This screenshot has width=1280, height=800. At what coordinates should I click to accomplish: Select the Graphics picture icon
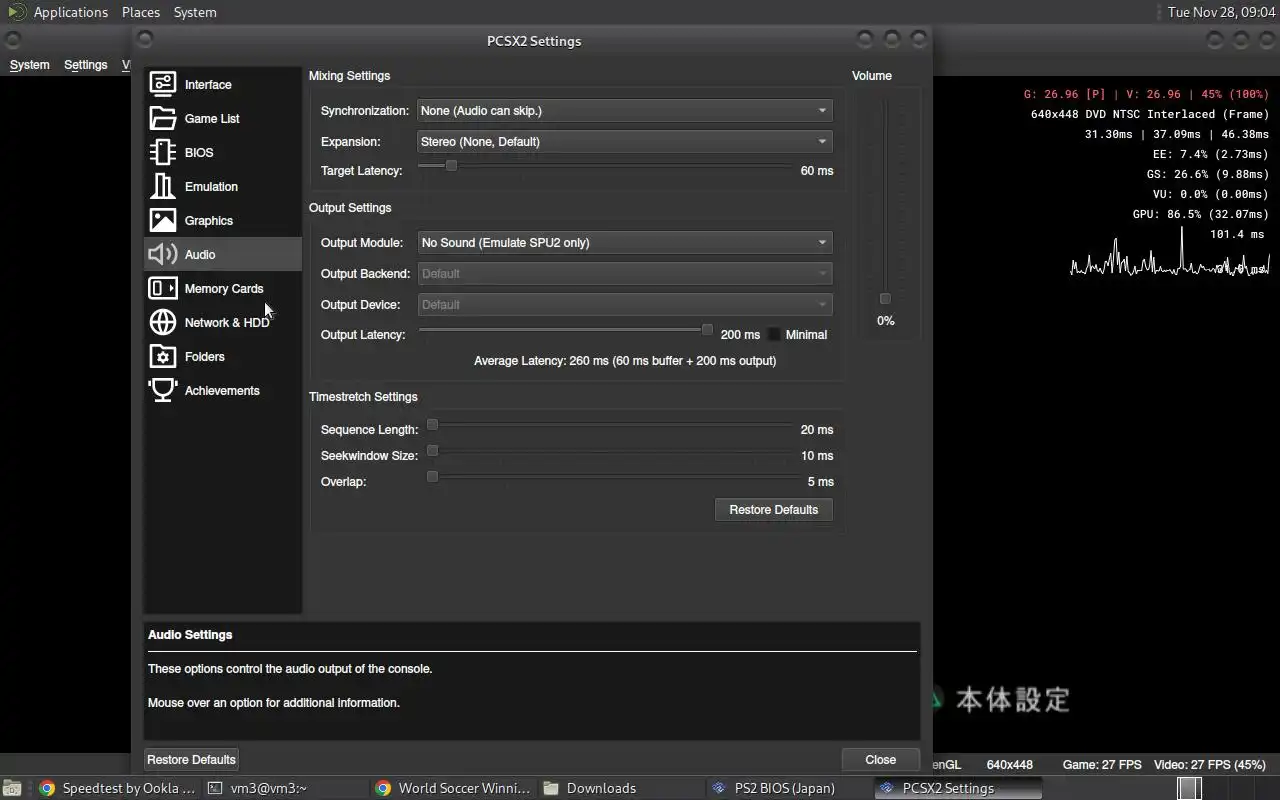click(x=163, y=220)
